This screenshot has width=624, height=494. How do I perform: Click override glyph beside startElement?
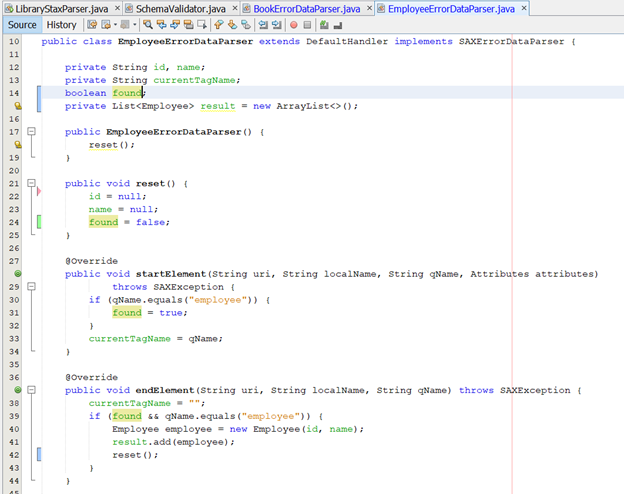(18, 273)
